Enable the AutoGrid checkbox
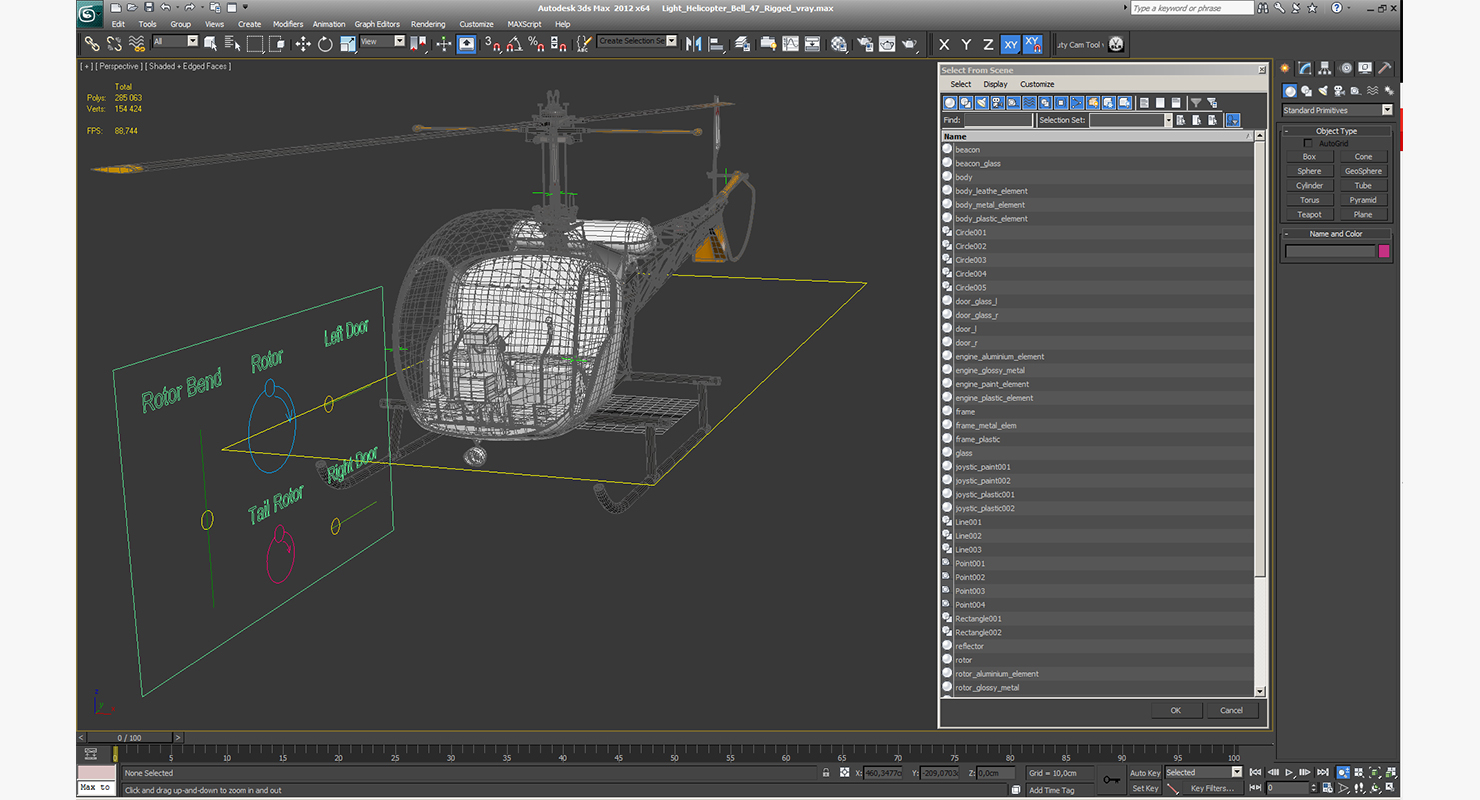Viewport: 1480px width, 800px height. pyautogui.click(x=1308, y=143)
